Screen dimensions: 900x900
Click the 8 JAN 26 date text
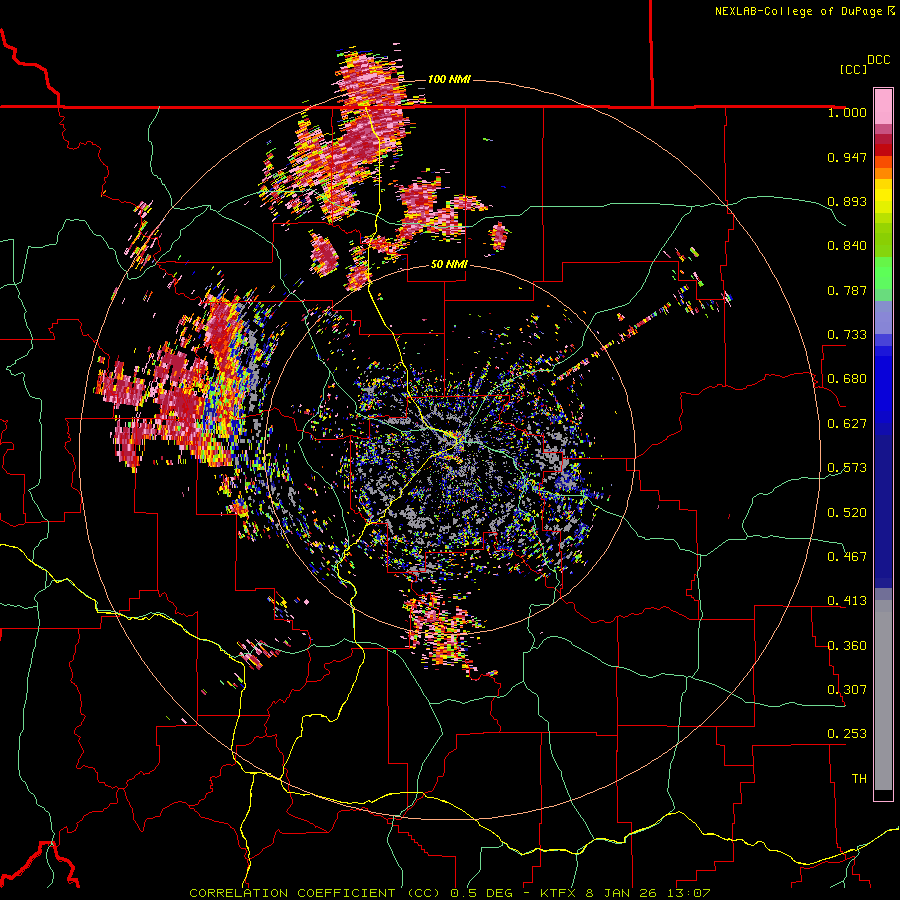click(620, 893)
